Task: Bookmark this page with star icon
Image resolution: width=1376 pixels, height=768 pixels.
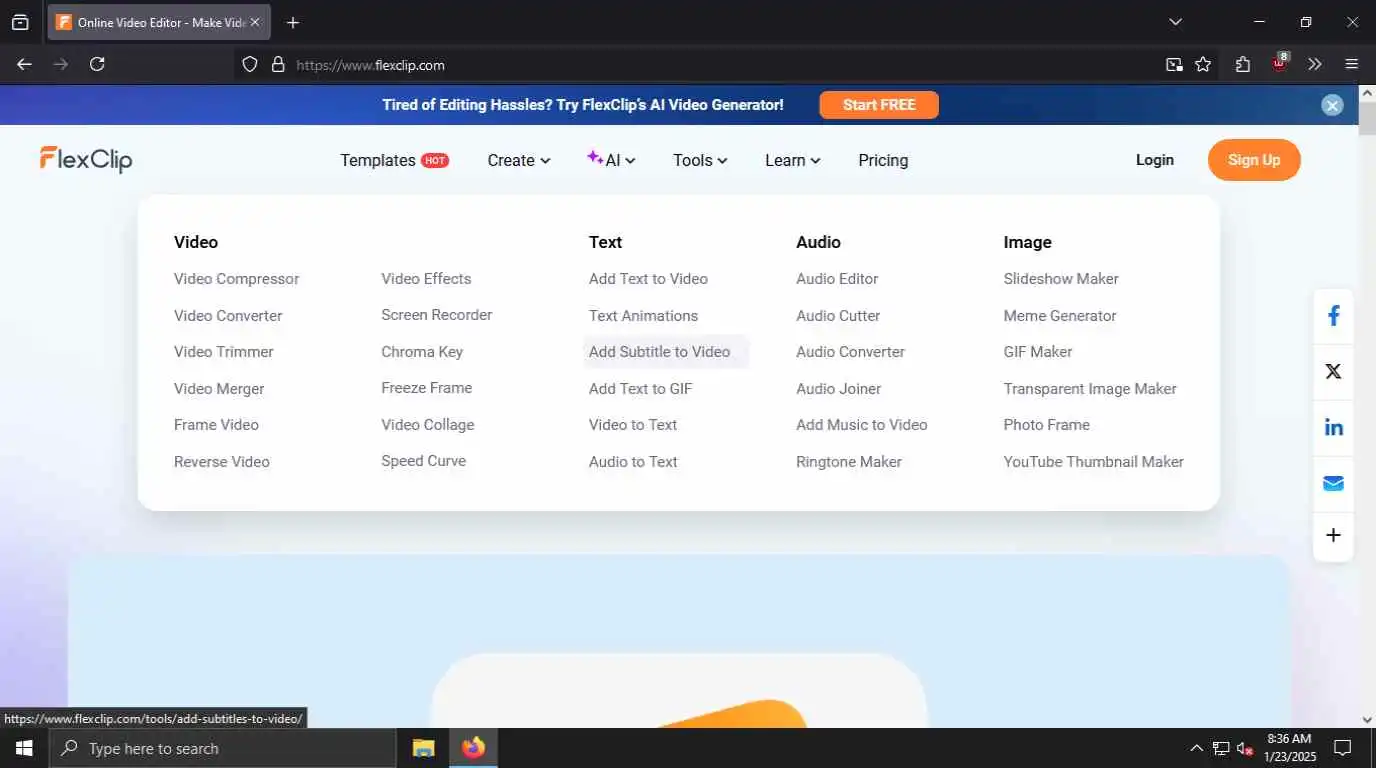Action: click(1203, 64)
